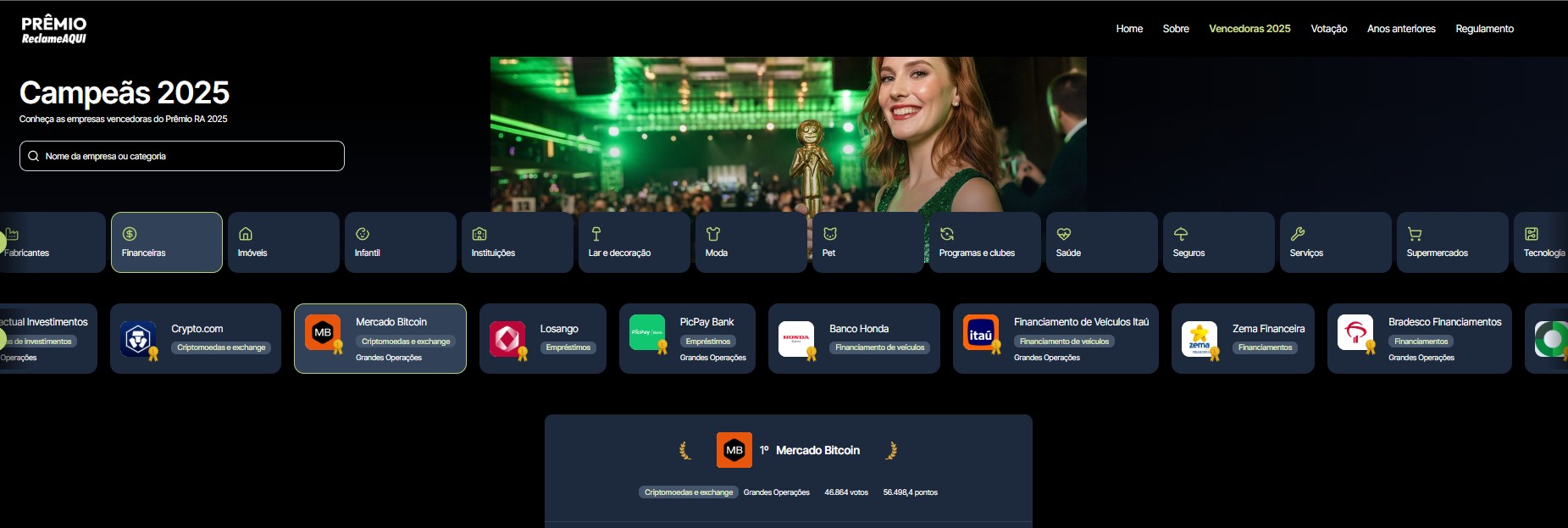
Task: Select the Seguros umbrella icon
Action: tap(1181, 234)
